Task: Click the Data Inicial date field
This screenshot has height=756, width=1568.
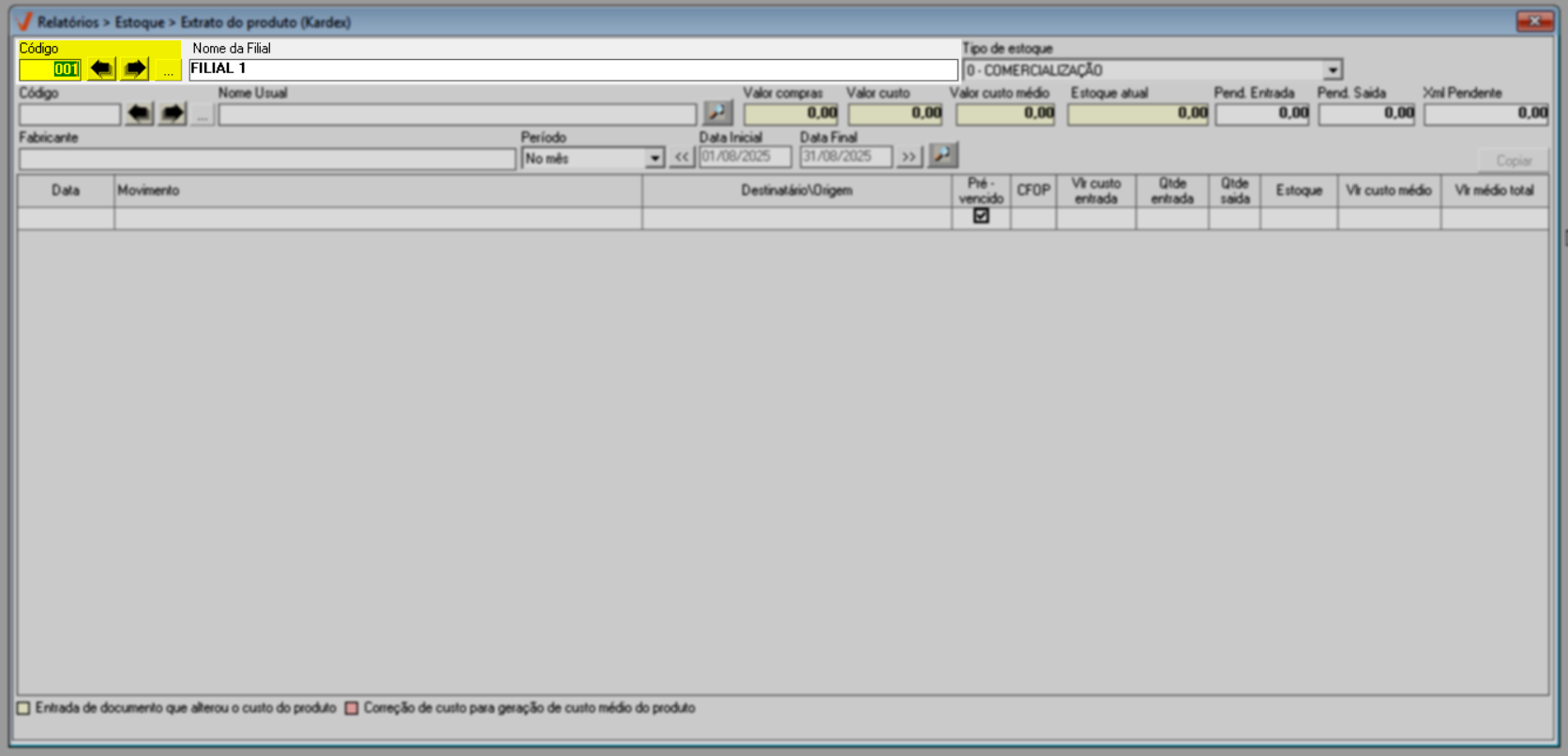Action: click(745, 158)
